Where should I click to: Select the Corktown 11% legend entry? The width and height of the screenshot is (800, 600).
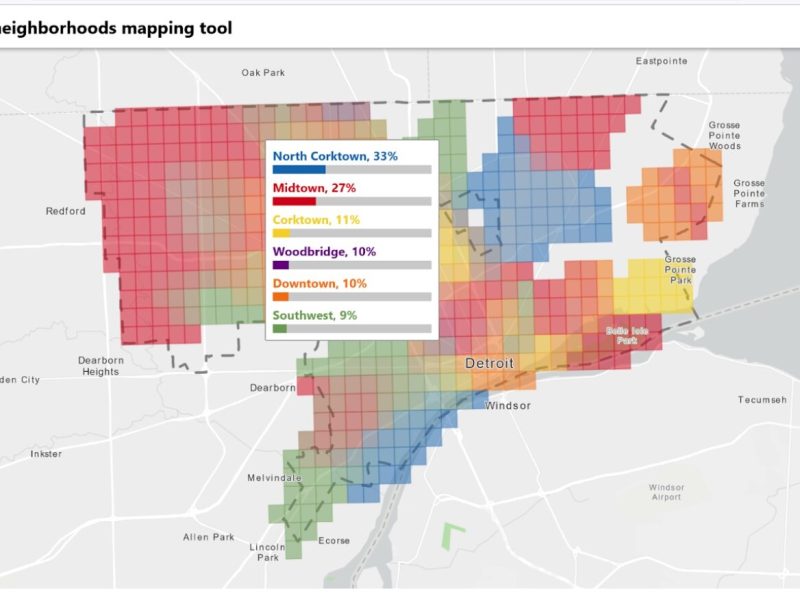(x=316, y=220)
